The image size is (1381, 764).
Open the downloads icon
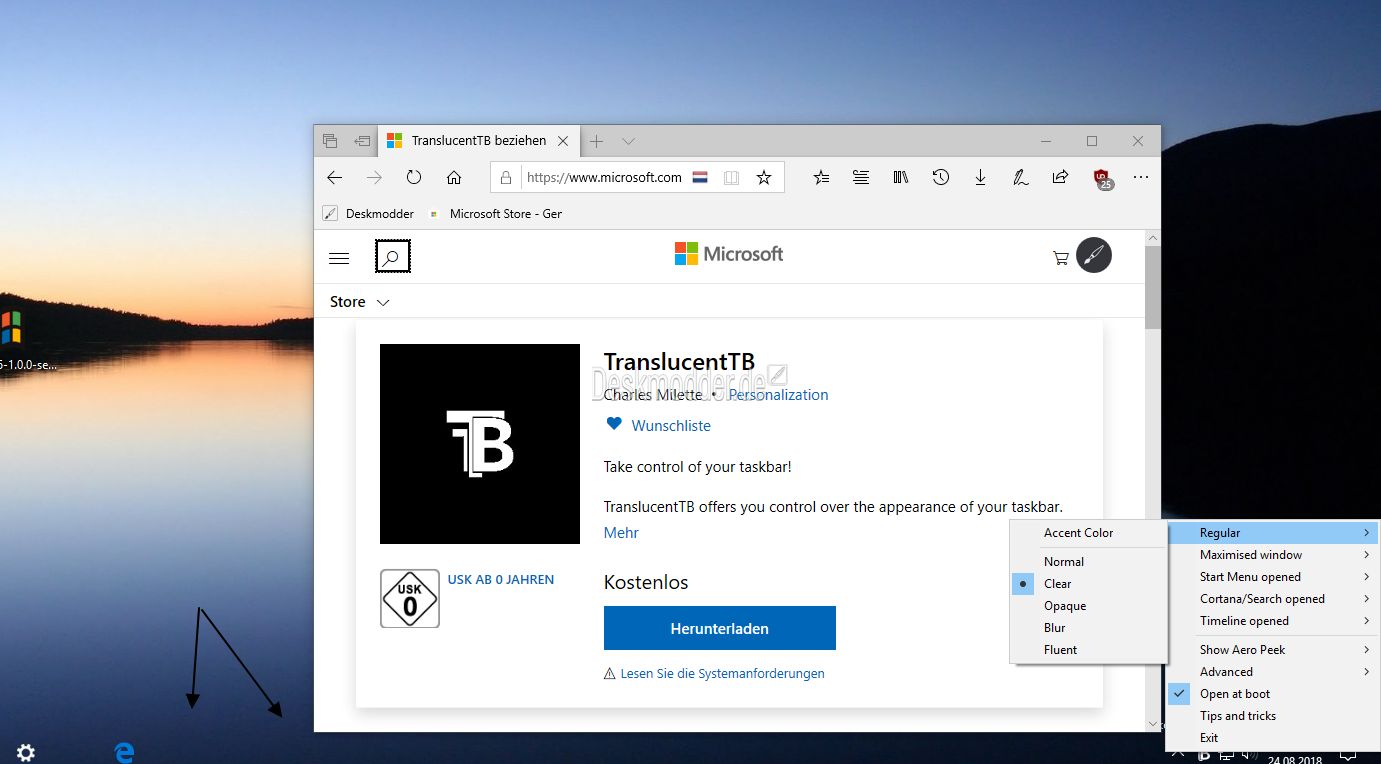coord(980,177)
